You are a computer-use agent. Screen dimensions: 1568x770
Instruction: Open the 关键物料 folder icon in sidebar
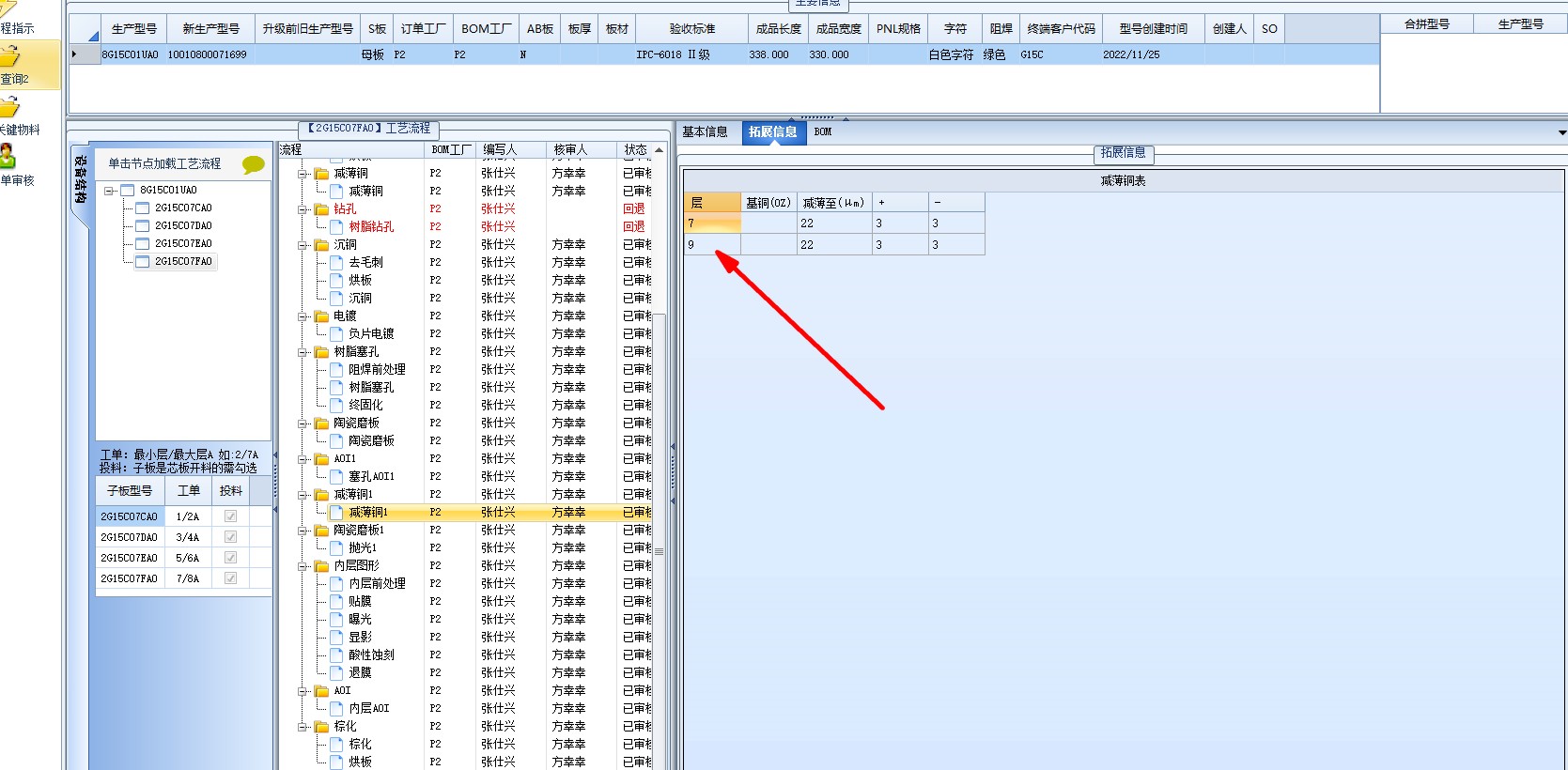[9, 106]
